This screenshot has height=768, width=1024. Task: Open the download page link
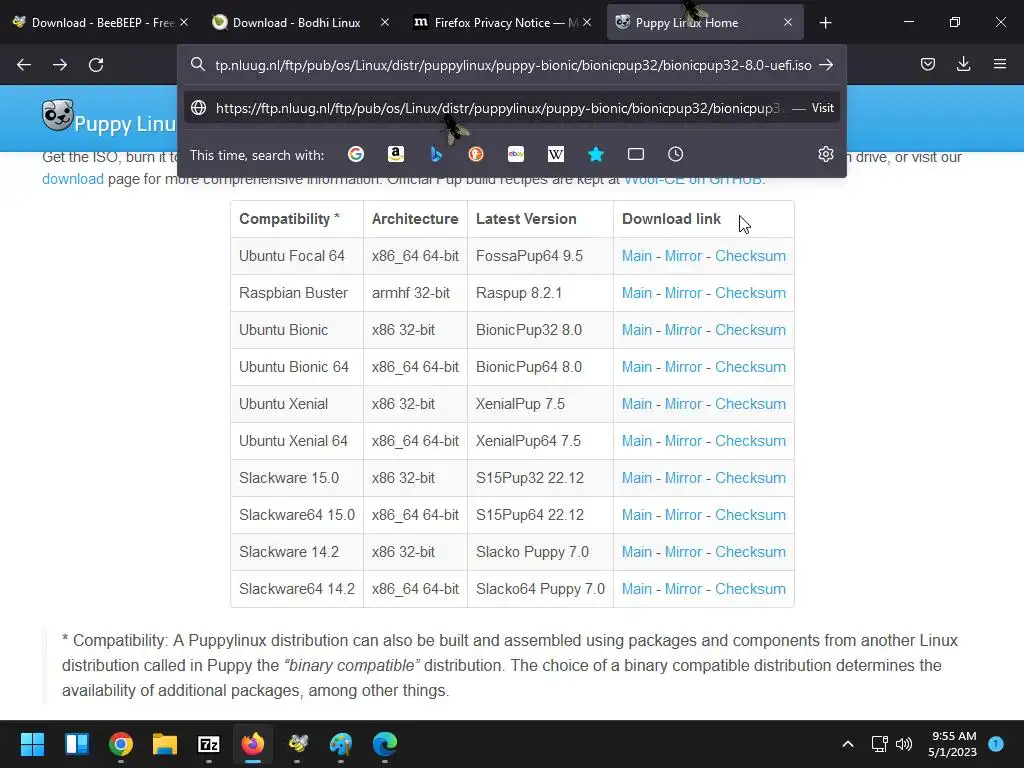click(73, 179)
